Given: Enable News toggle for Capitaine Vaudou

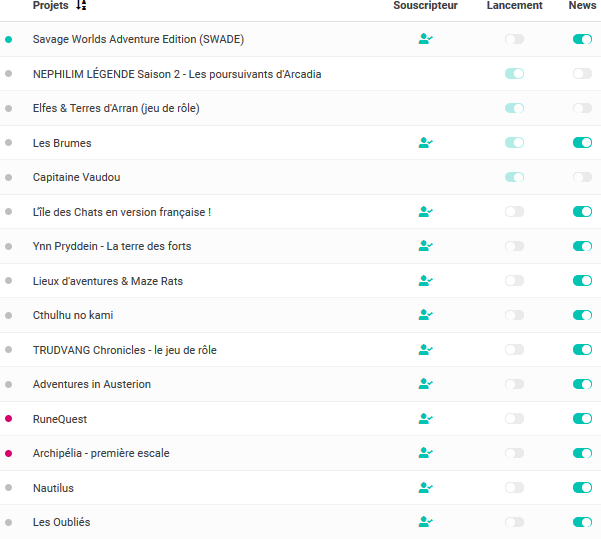Looking at the screenshot, I should 582,177.
